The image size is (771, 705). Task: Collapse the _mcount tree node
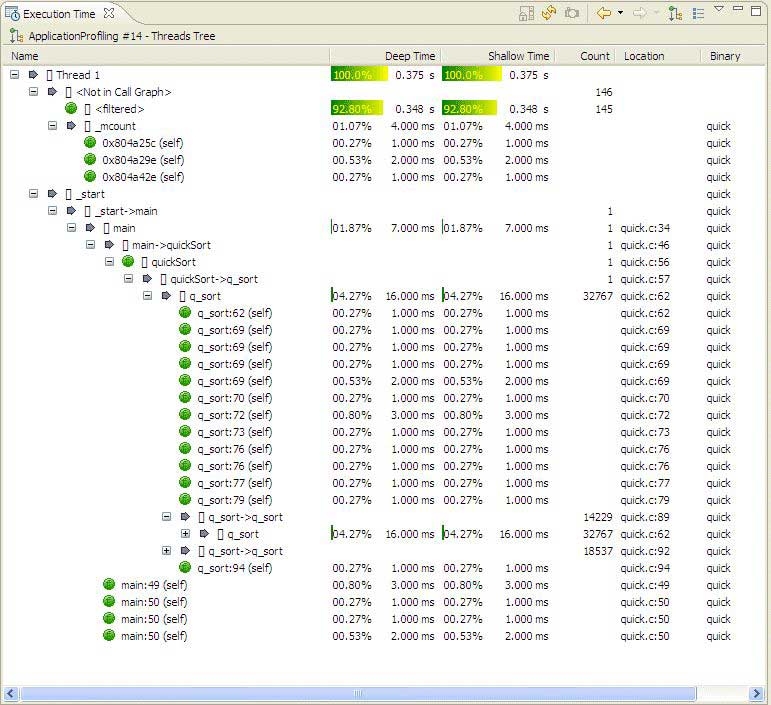pyautogui.click(x=53, y=126)
